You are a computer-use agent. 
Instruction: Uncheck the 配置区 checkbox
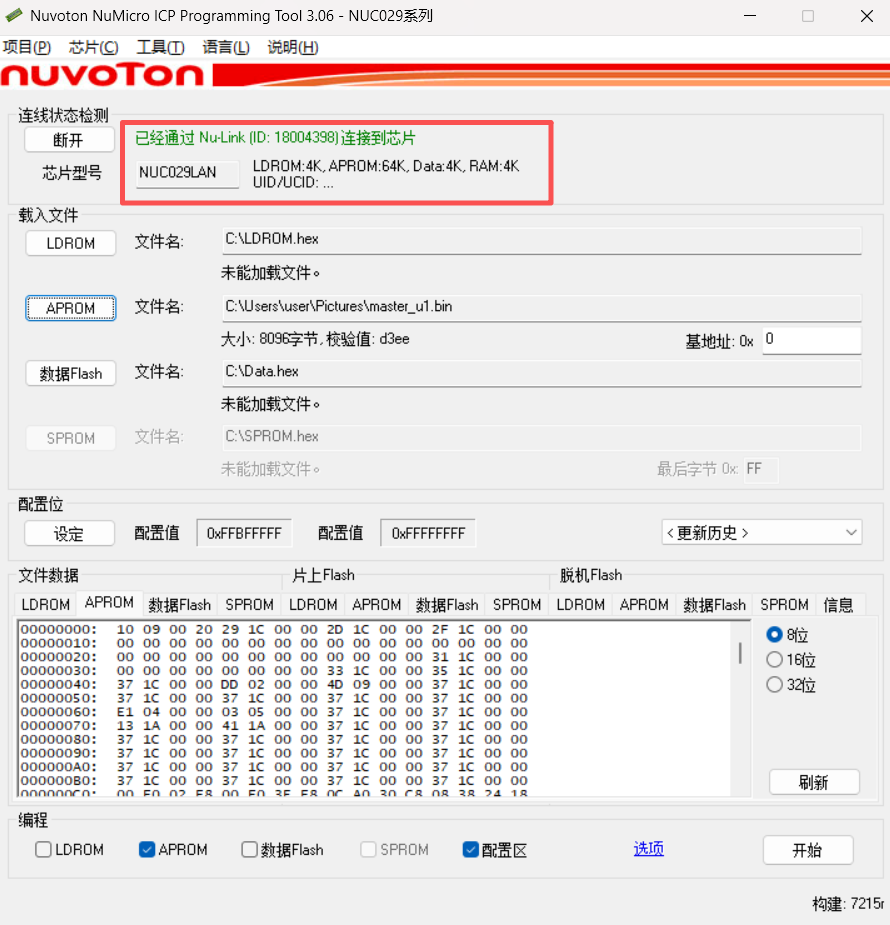coord(471,850)
